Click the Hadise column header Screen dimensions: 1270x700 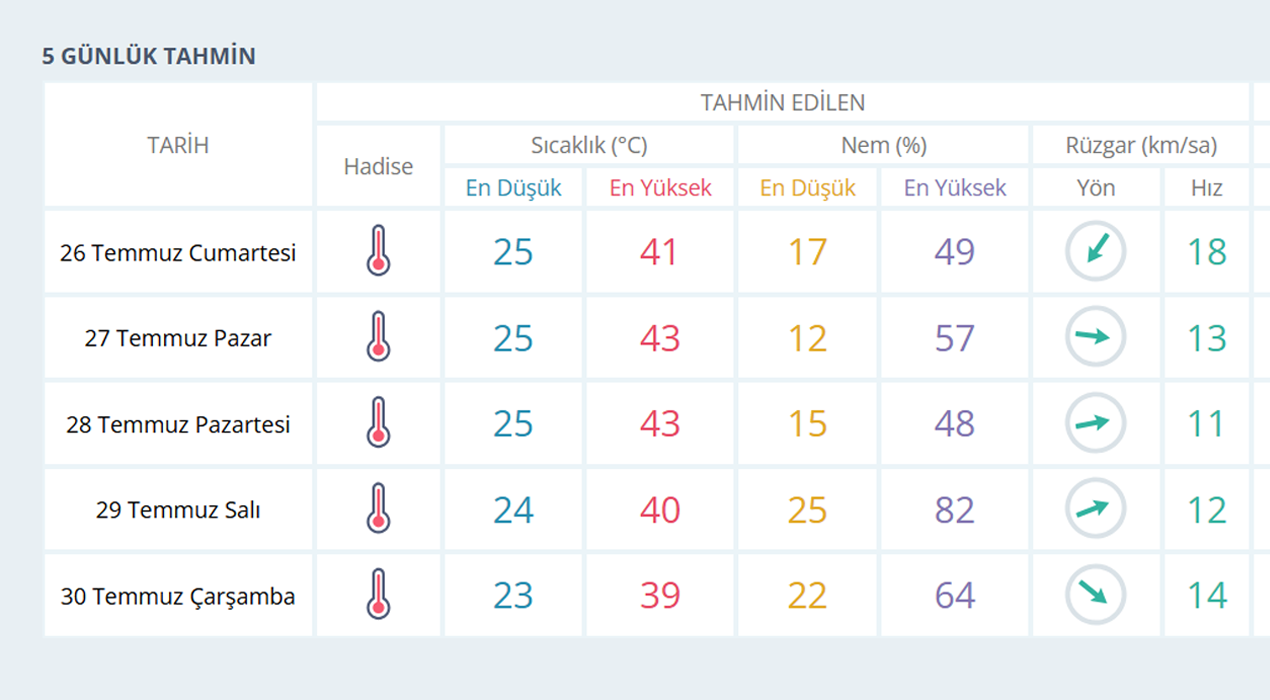click(378, 166)
